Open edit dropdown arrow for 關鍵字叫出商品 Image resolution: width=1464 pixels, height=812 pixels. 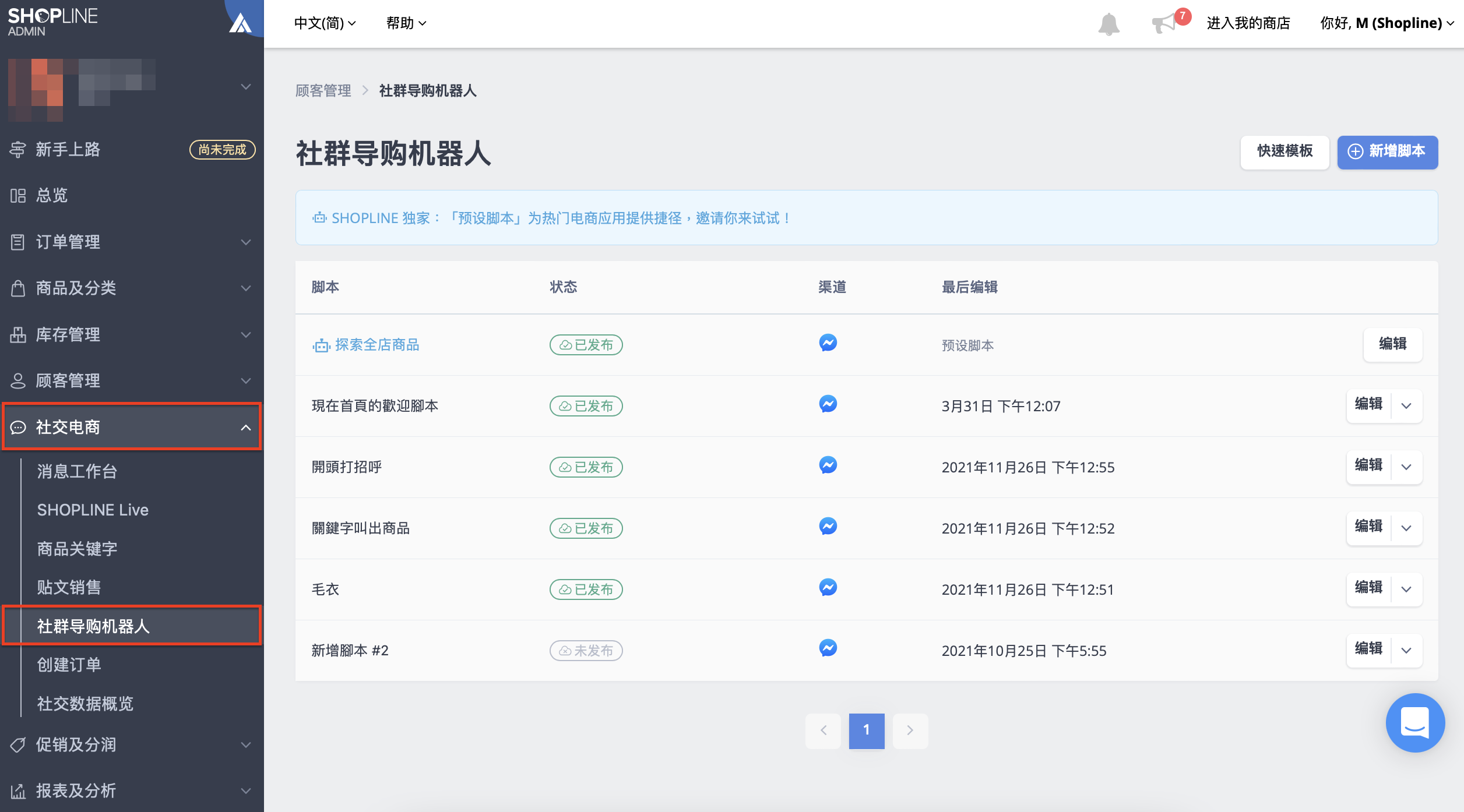[1406, 528]
